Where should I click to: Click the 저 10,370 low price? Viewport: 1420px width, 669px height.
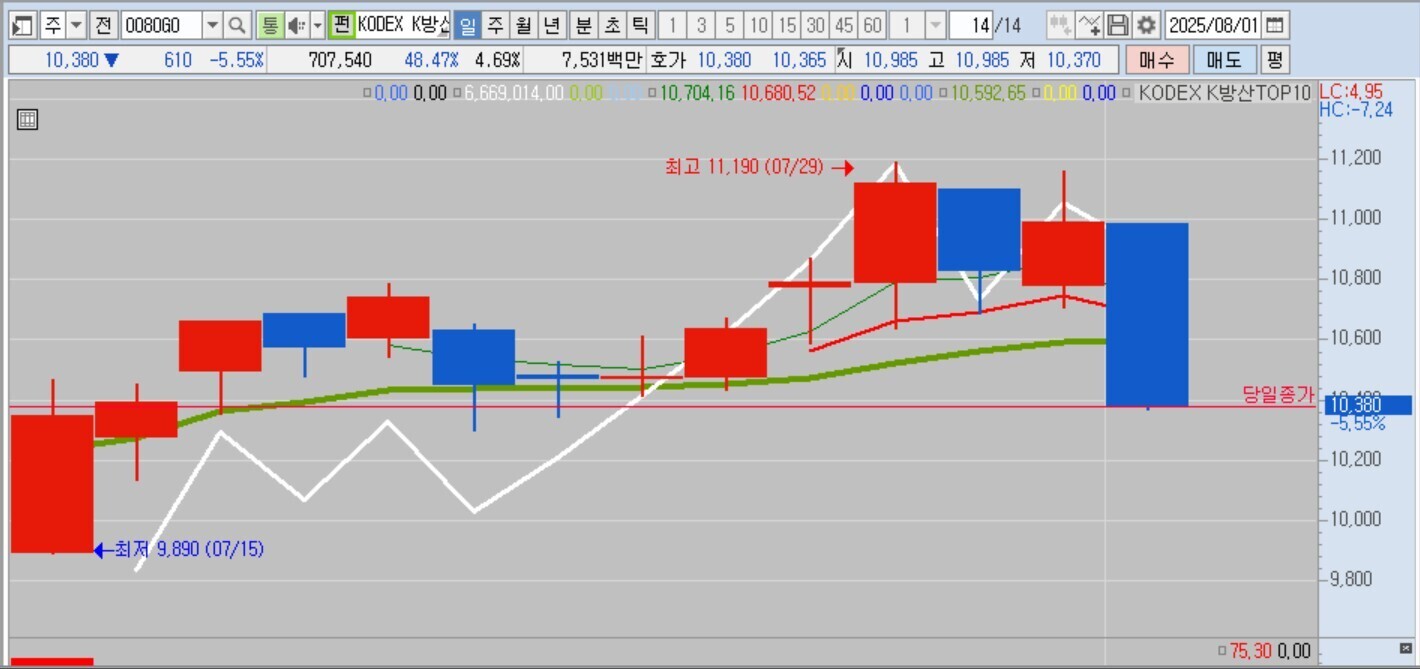1060,60
